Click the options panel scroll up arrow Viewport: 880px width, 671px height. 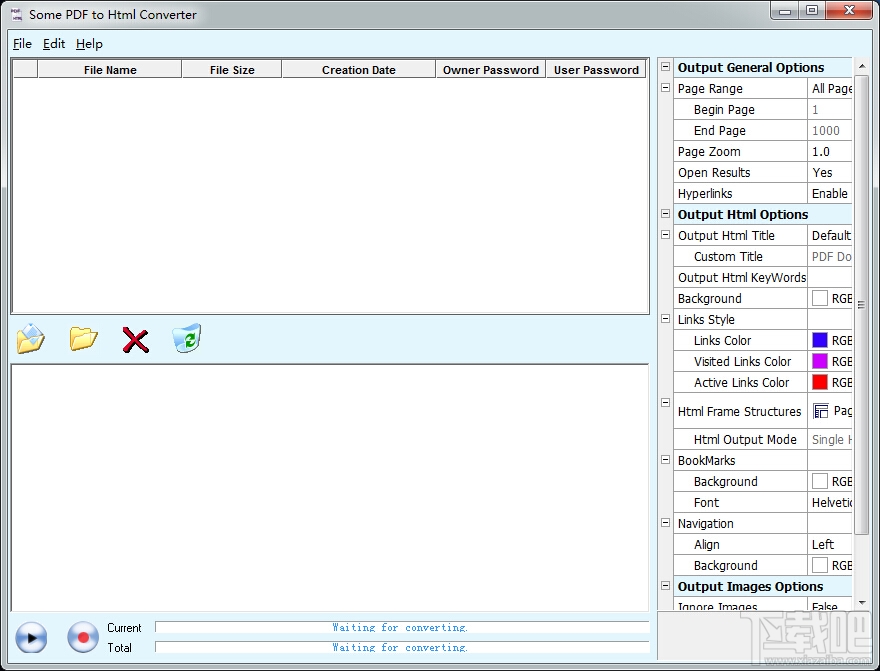pos(862,67)
